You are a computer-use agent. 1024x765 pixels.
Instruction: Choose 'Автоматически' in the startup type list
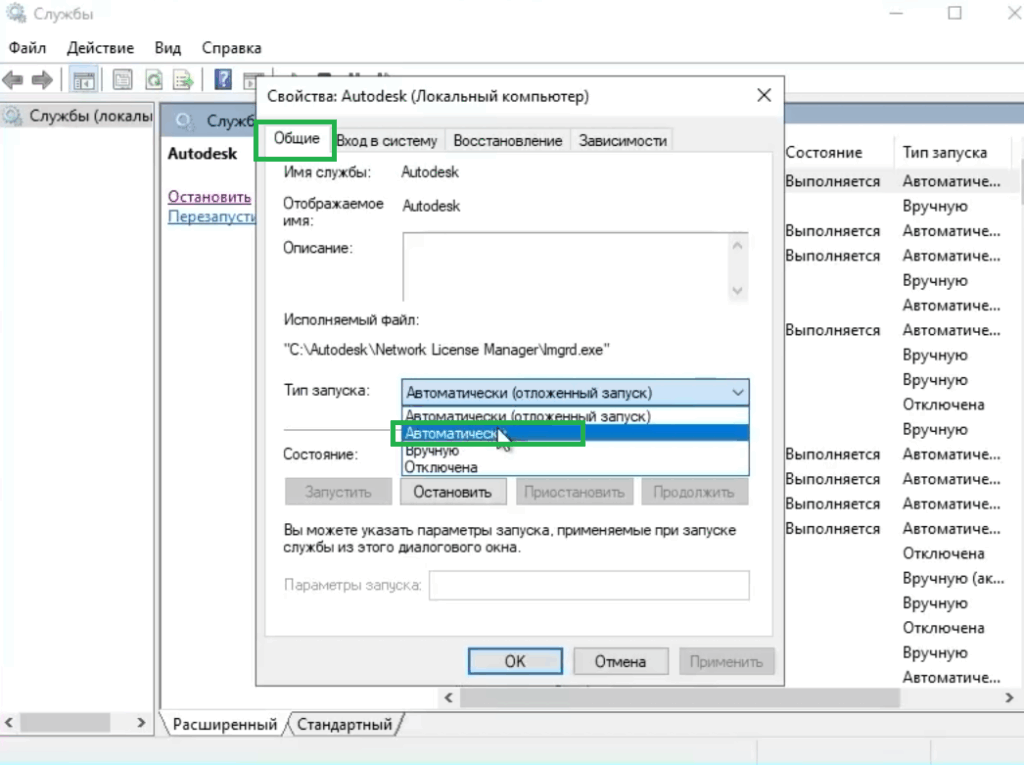450,434
